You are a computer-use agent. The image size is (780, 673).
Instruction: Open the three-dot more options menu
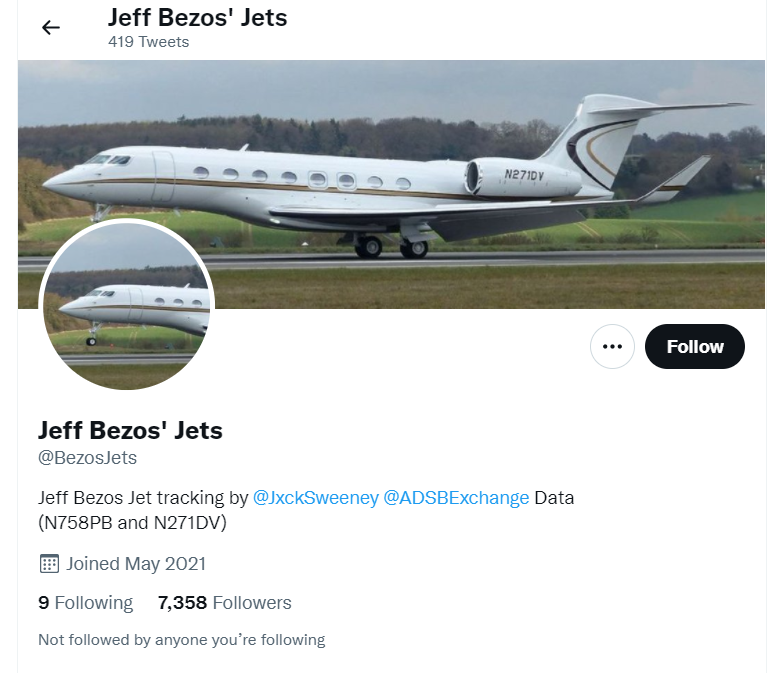pyautogui.click(x=612, y=347)
